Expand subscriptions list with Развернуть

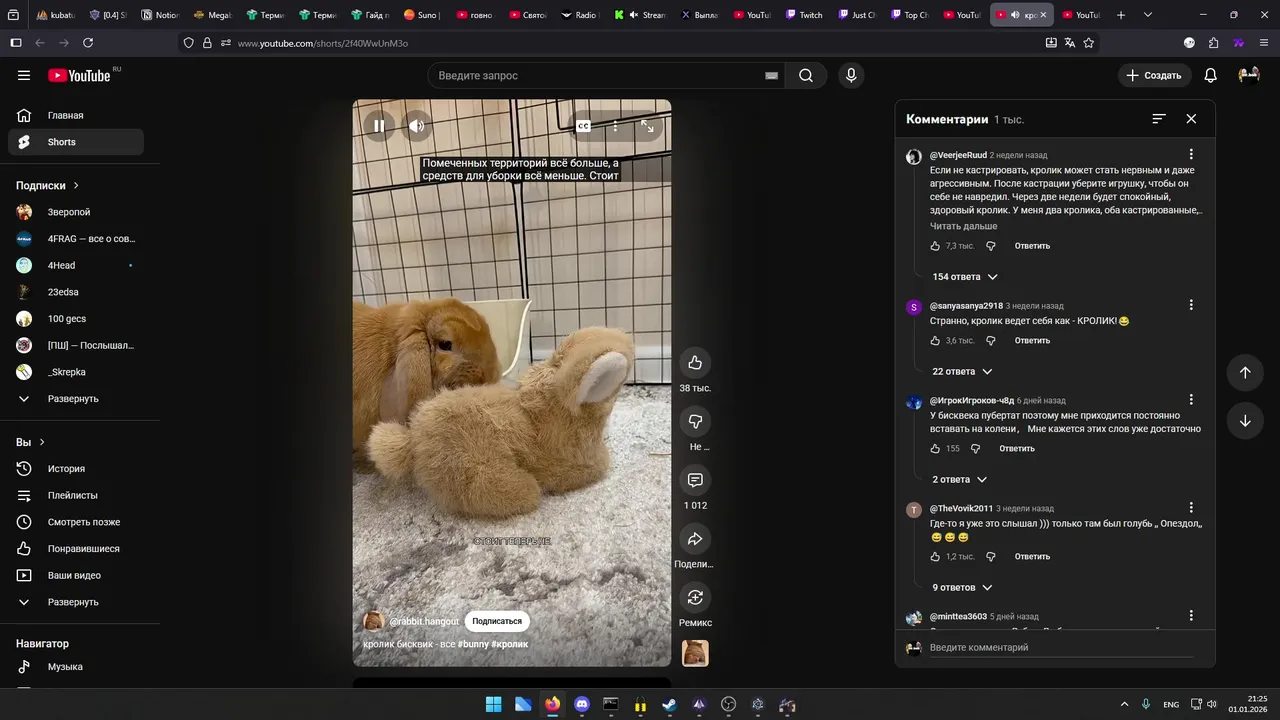pyautogui.click(x=76, y=399)
